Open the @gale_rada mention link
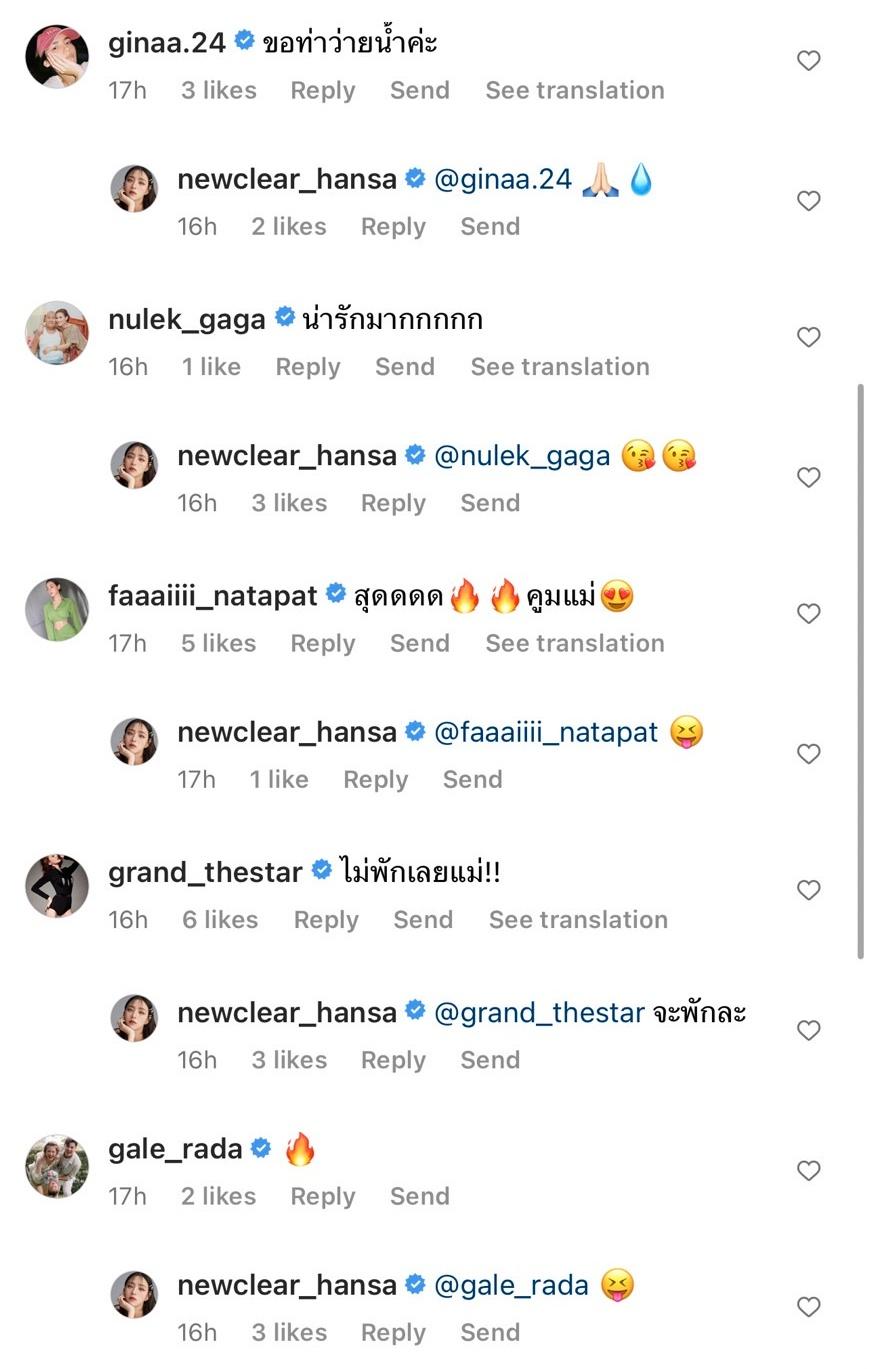 511,1286
